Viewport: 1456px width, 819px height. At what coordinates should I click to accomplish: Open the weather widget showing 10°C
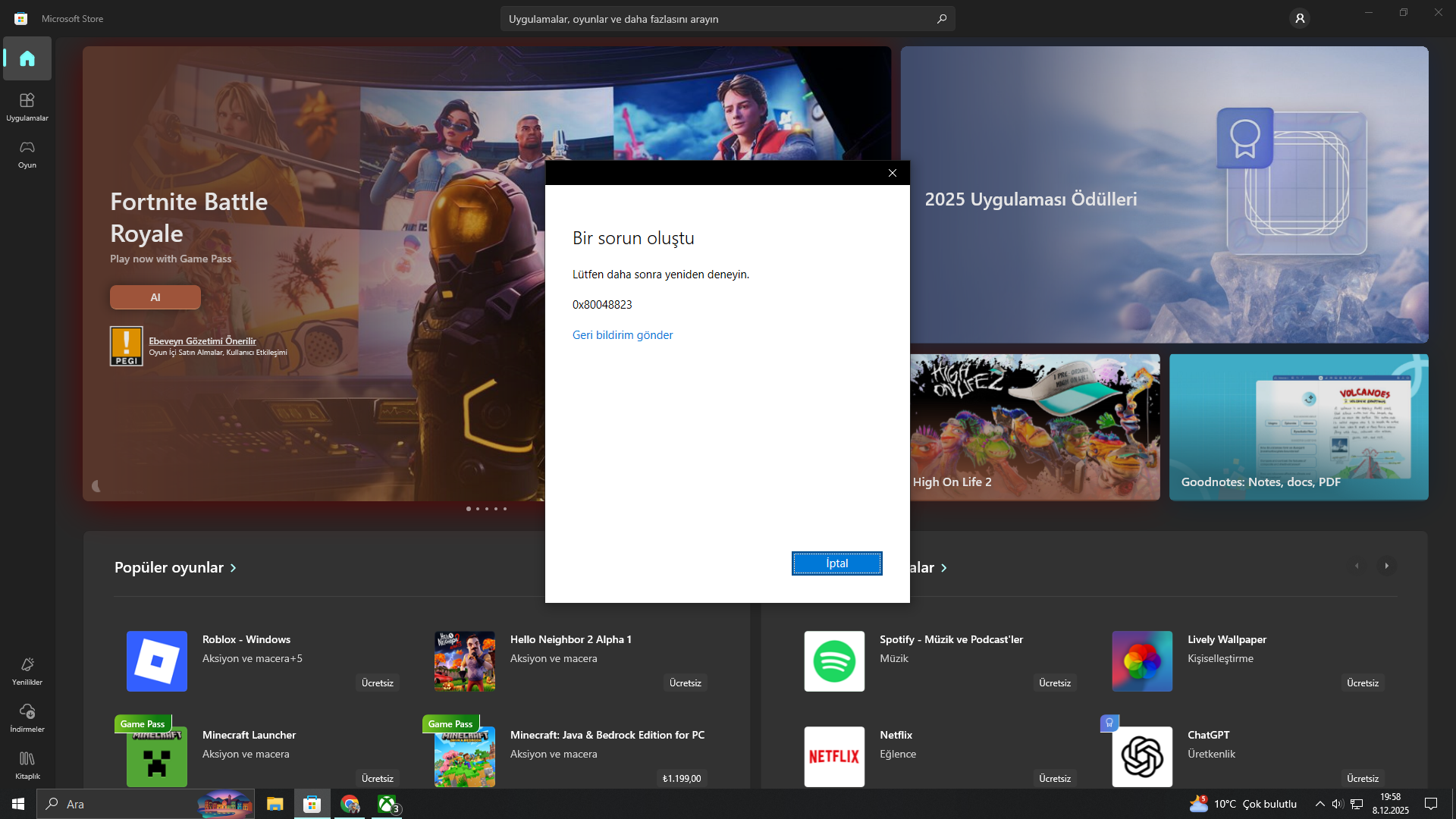tap(1244, 804)
